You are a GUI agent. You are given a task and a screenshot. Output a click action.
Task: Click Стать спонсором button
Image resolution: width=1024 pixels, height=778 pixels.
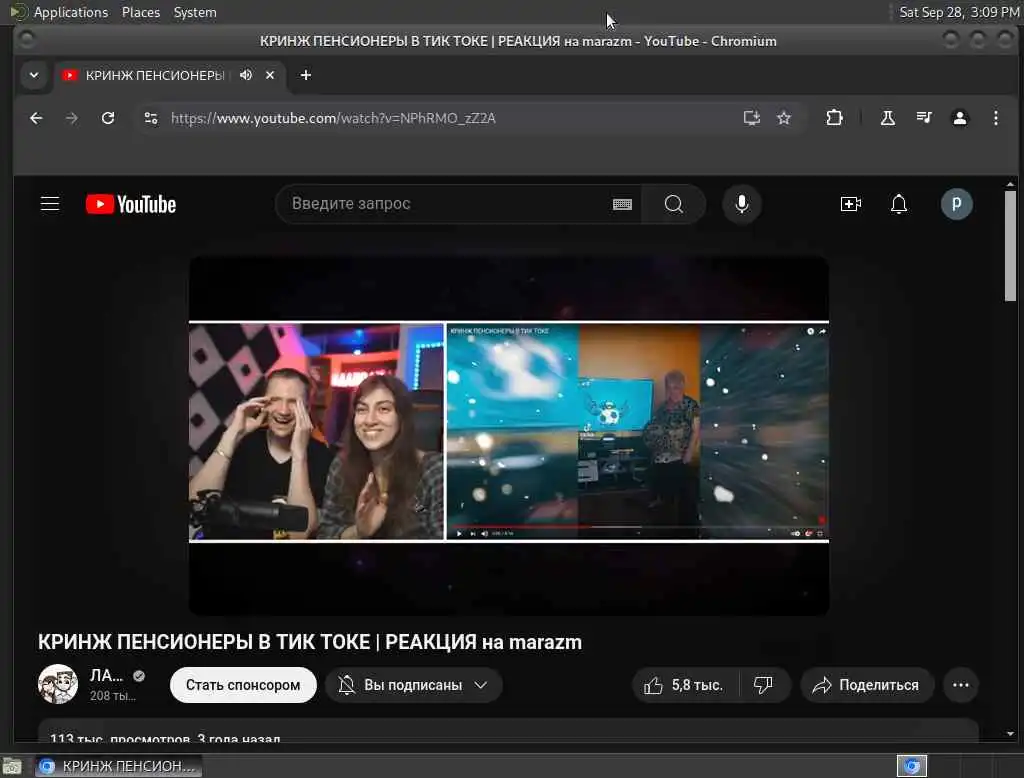click(243, 685)
